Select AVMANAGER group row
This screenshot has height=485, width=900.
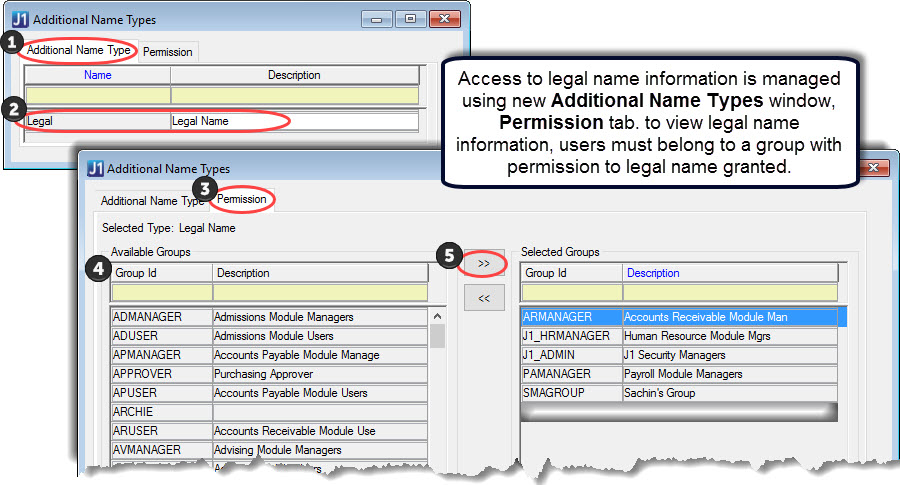click(x=270, y=449)
